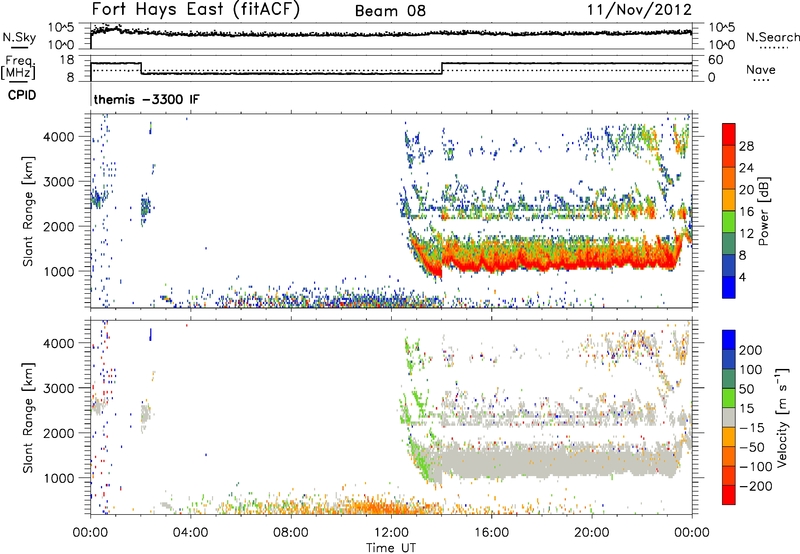Select the '16:00' time tick label
The height and width of the screenshot is (554, 800).
[491, 533]
